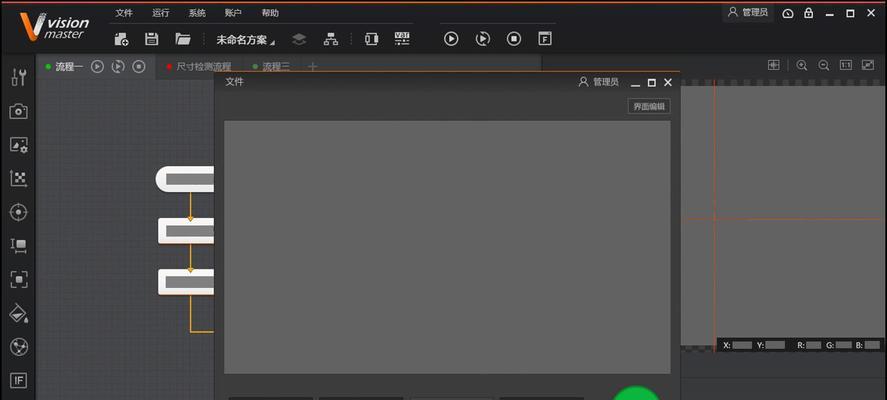Click the layers stack toolbar icon
887x400 pixels.
point(299,39)
